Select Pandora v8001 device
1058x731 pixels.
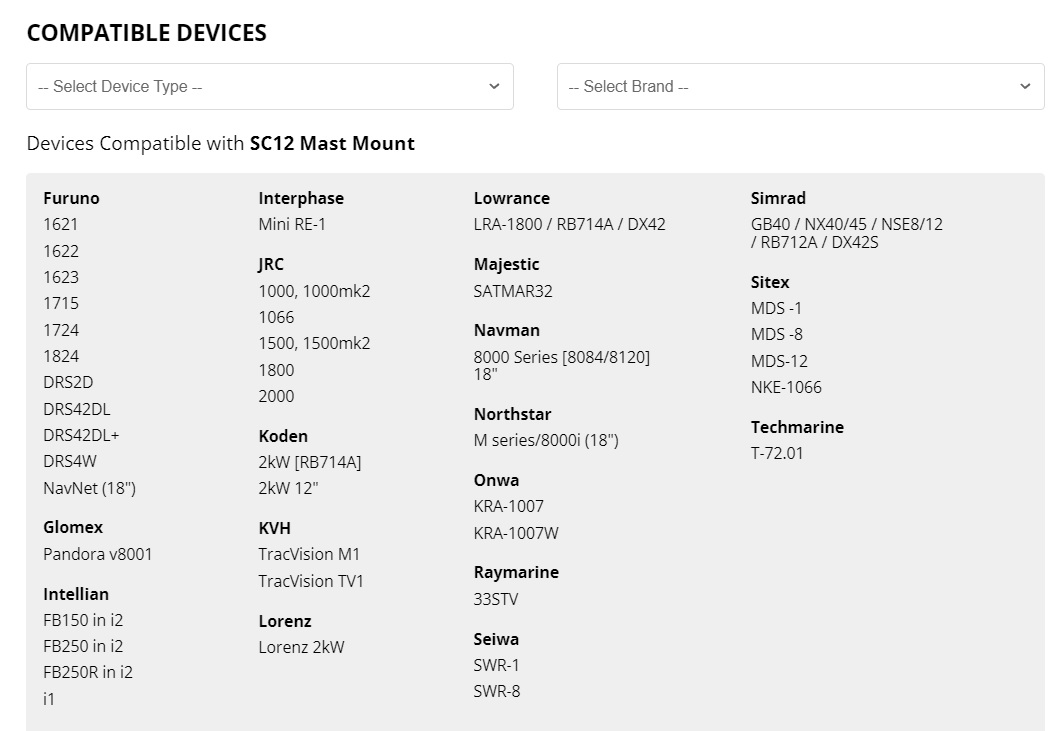click(98, 554)
